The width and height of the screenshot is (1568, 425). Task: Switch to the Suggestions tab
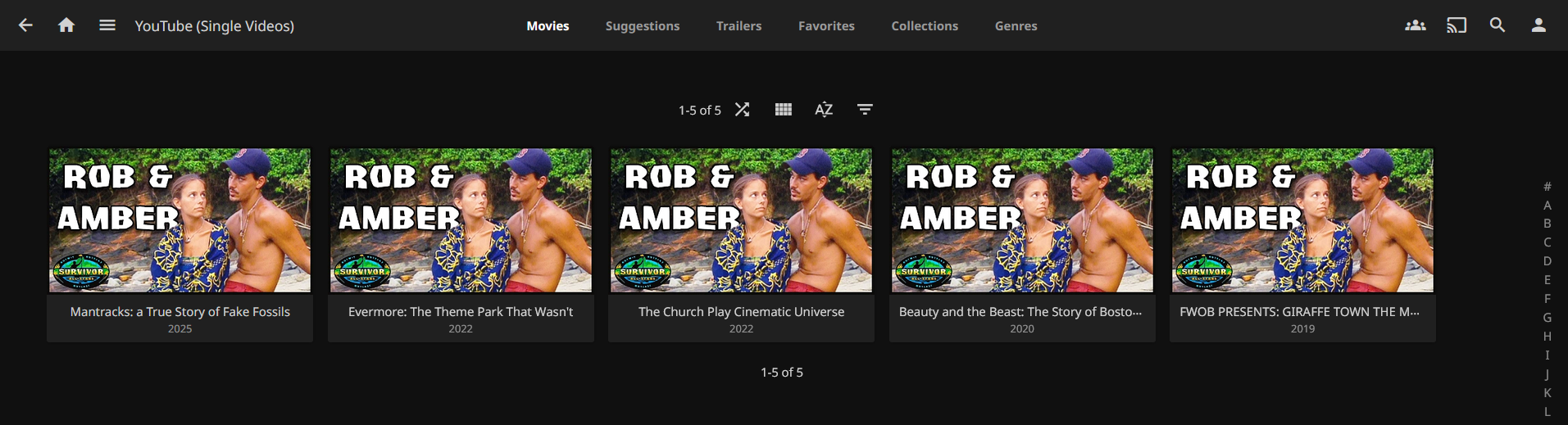642,26
